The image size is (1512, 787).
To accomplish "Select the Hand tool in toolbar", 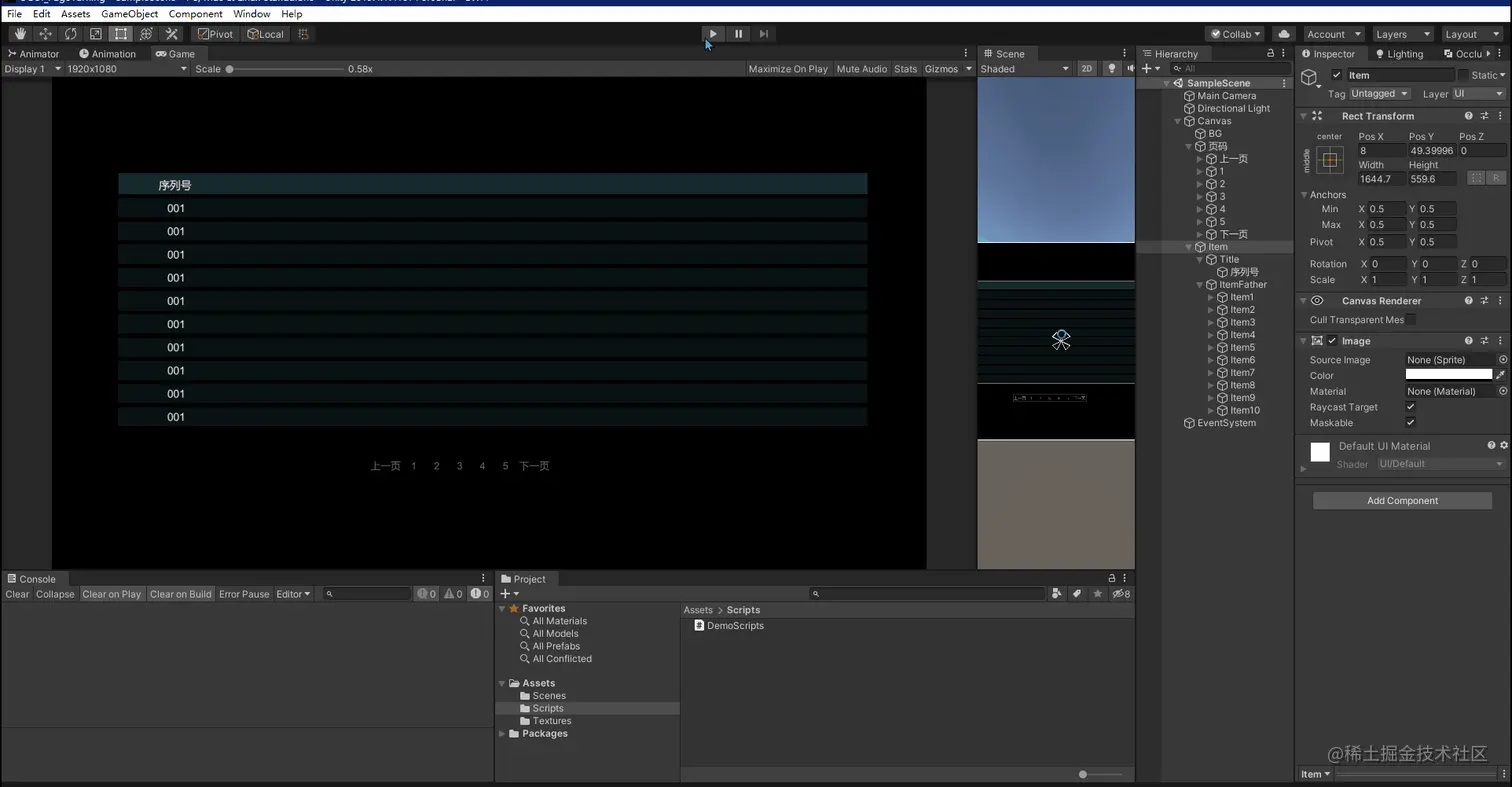I will [20, 34].
